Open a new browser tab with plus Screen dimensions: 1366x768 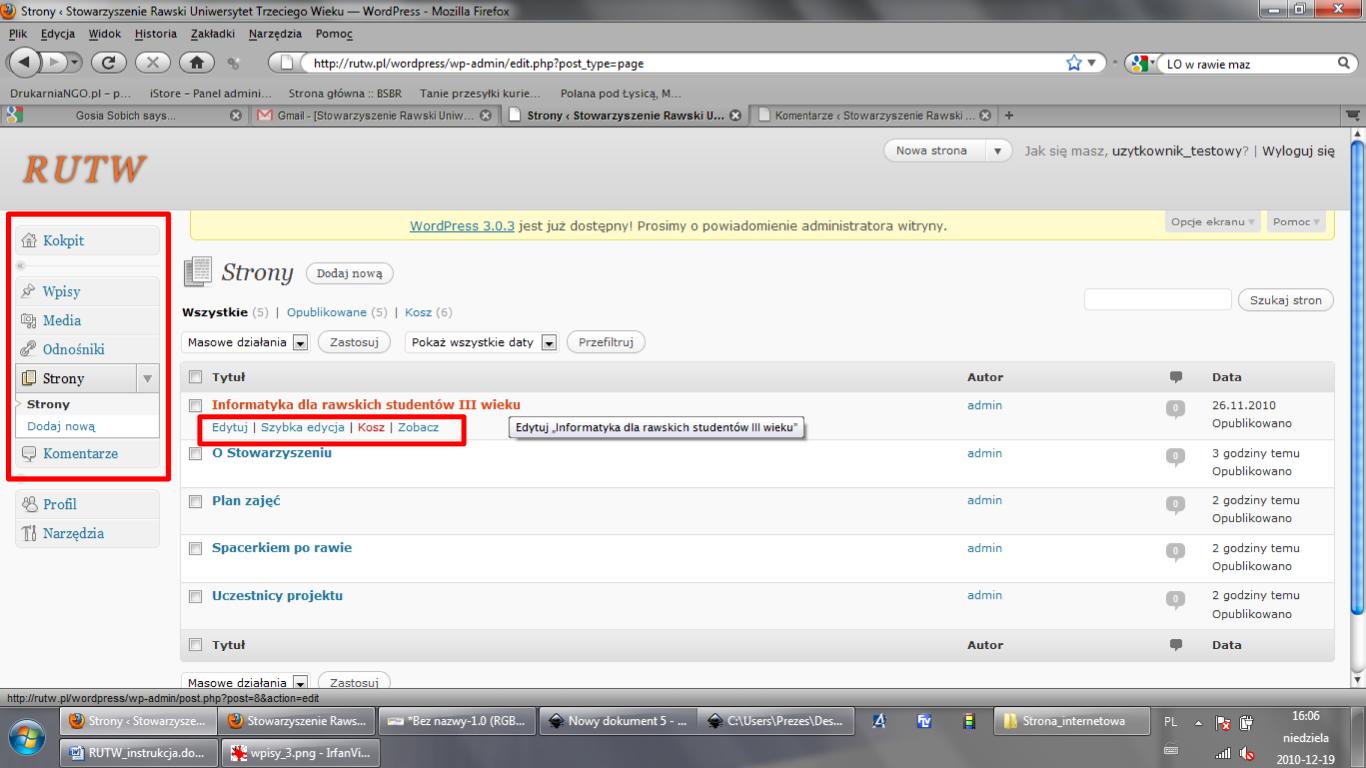click(1010, 115)
